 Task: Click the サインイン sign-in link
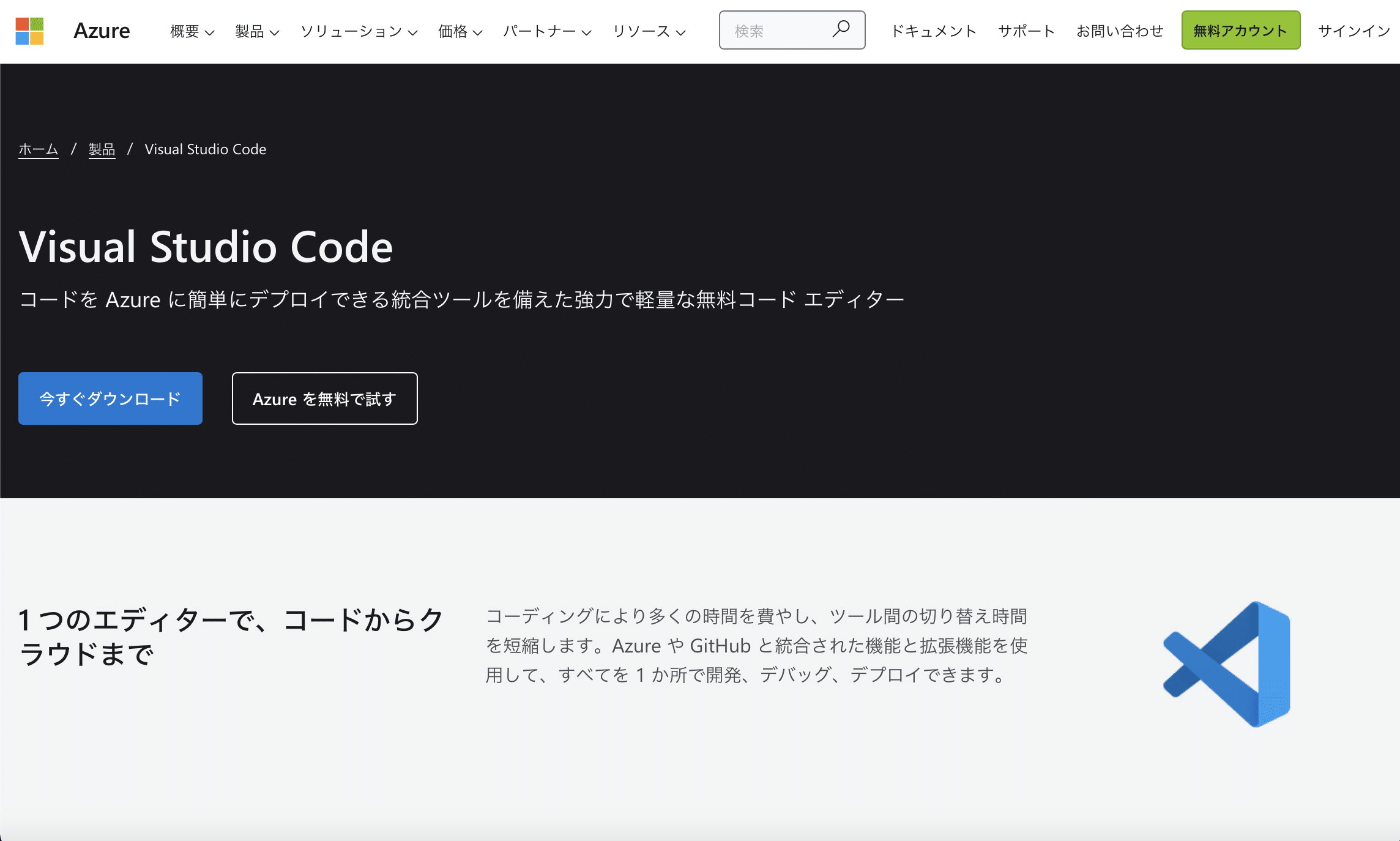[1354, 31]
